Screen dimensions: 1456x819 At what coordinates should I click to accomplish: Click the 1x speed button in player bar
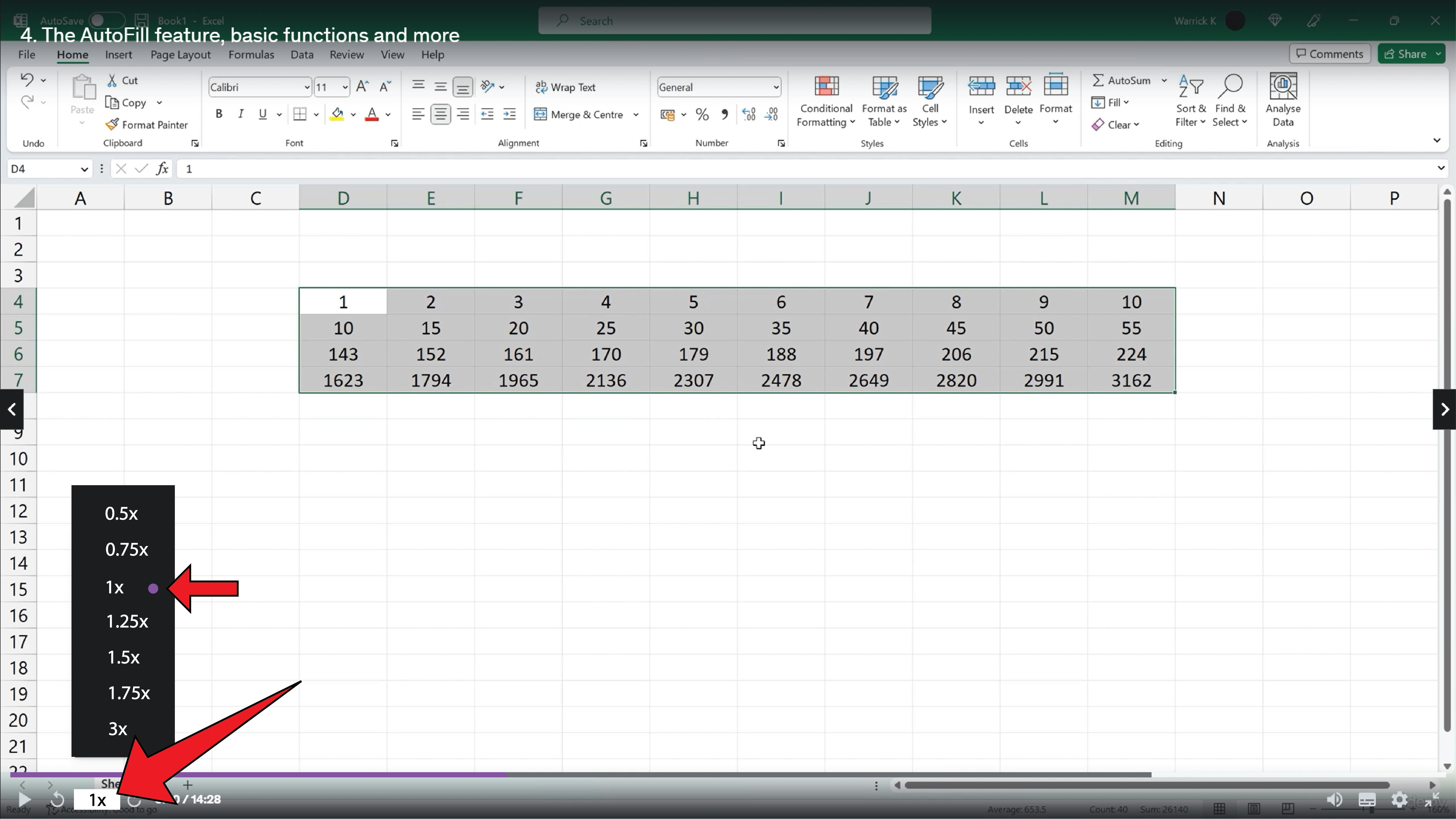pos(97,800)
